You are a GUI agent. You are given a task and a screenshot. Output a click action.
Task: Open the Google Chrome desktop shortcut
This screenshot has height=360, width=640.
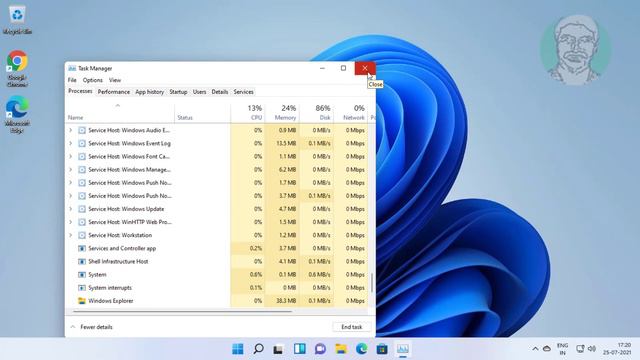click(17, 68)
